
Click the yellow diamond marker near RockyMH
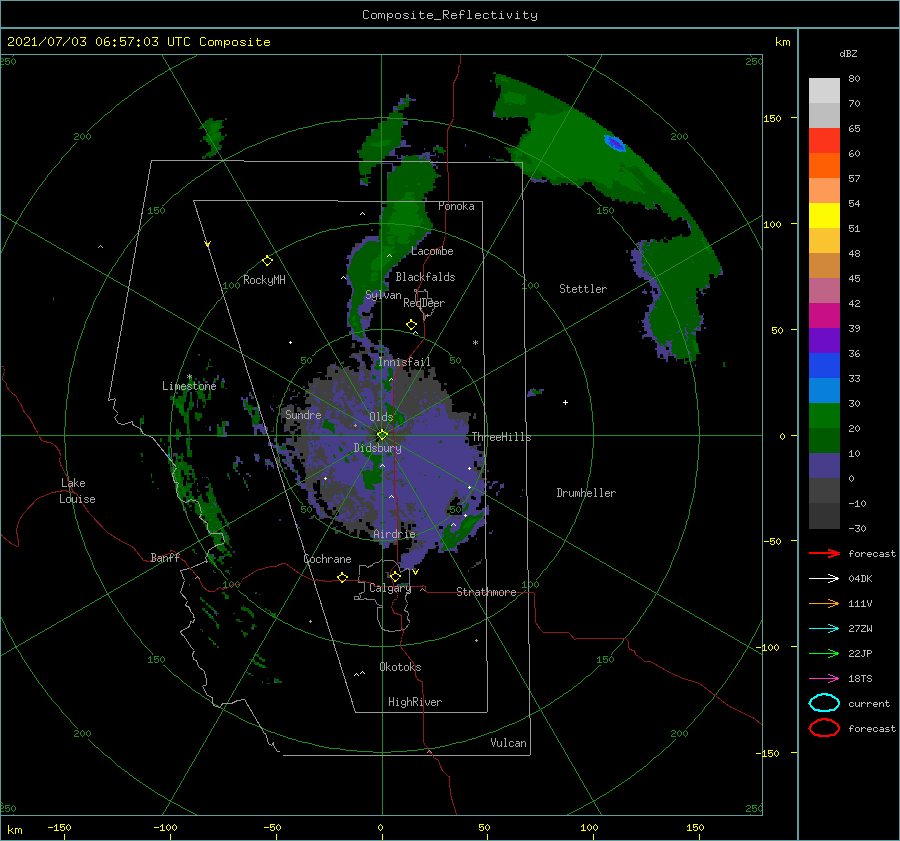[x=267, y=261]
